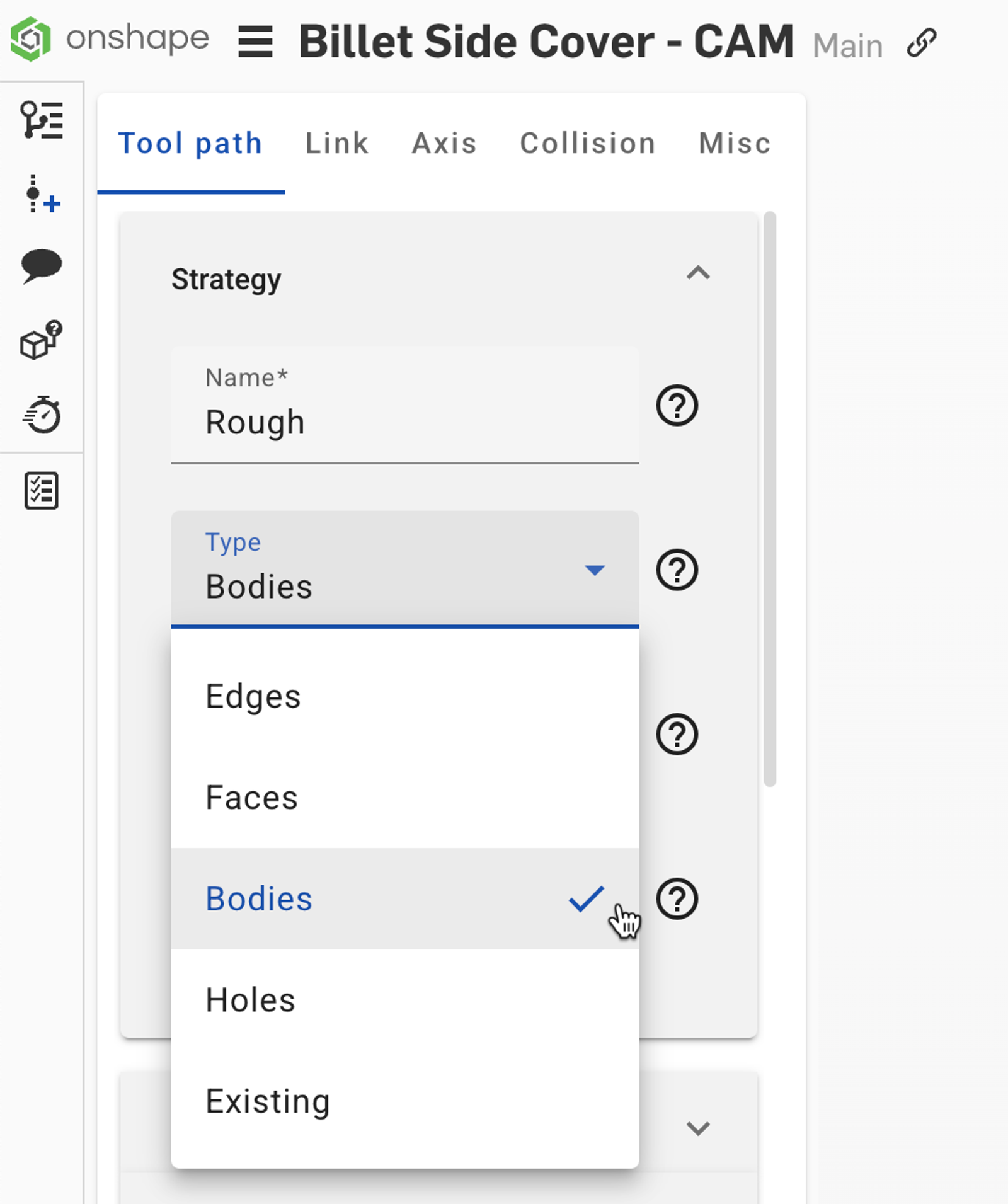Open the hamburger menu next to the title
The image size is (1008, 1204).
(256, 40)
